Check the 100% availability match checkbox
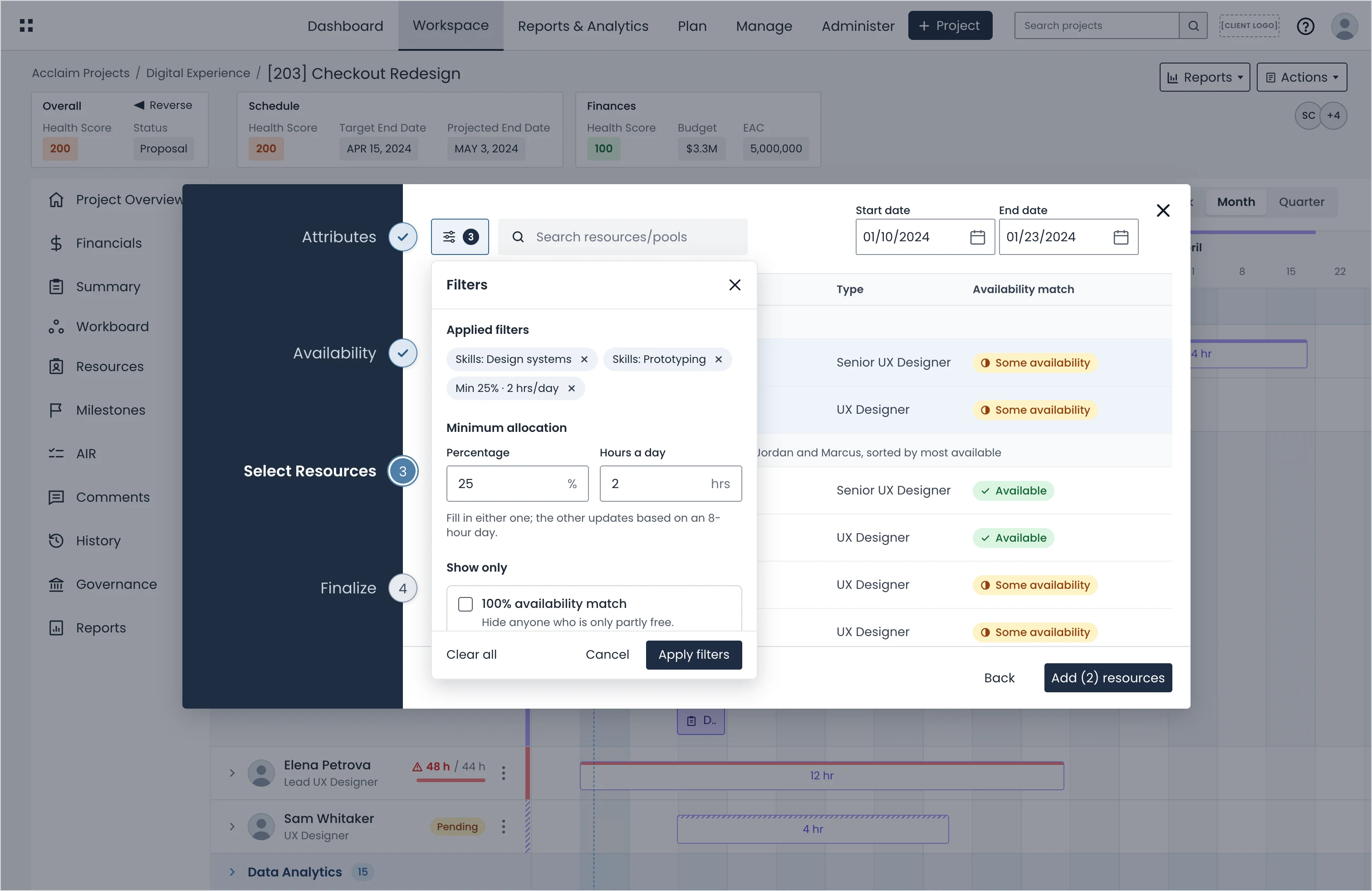Image resolution: width=1372 pixels, height=891 pixels. coord(465,604)
